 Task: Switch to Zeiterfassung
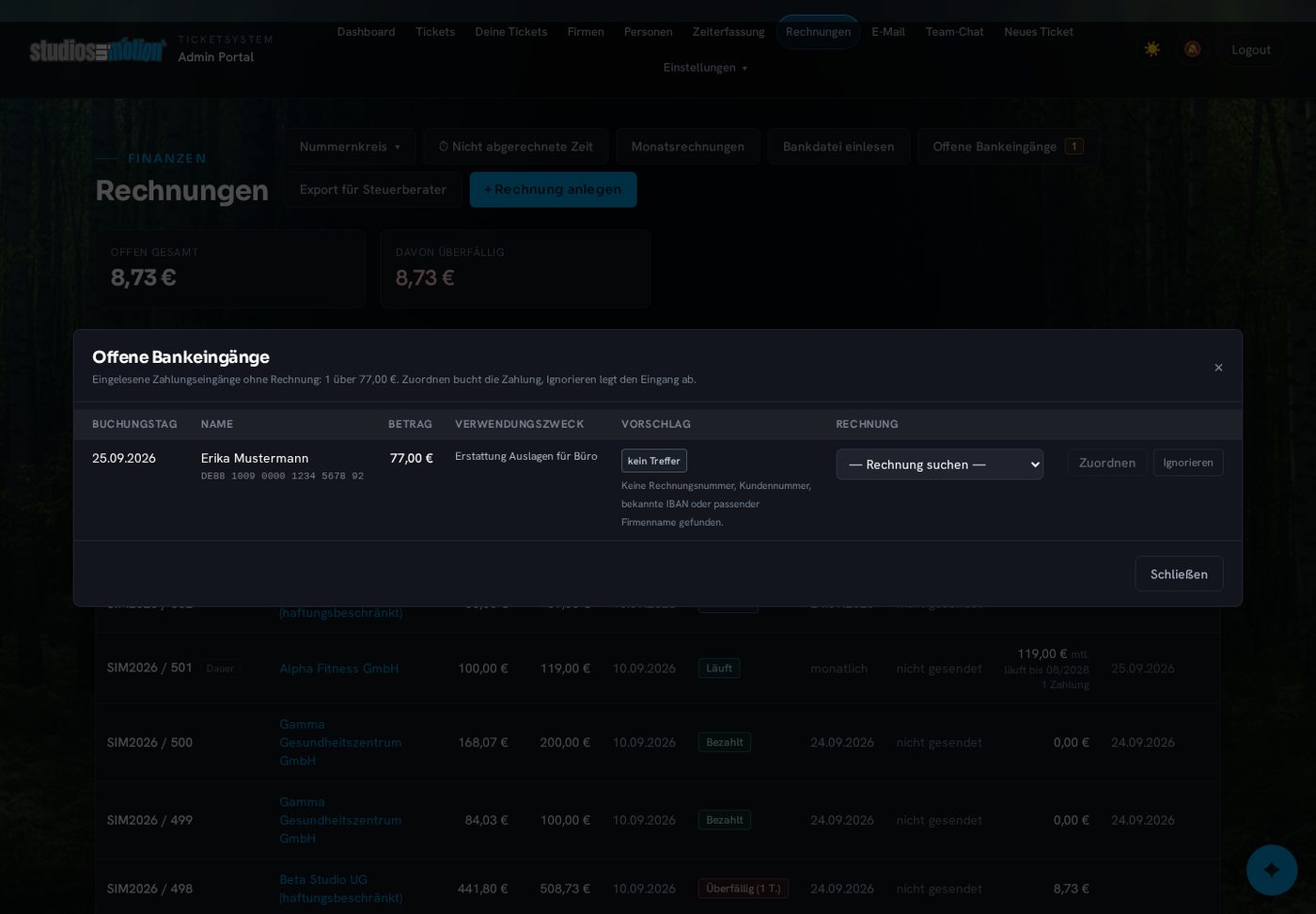pos(728,32)
